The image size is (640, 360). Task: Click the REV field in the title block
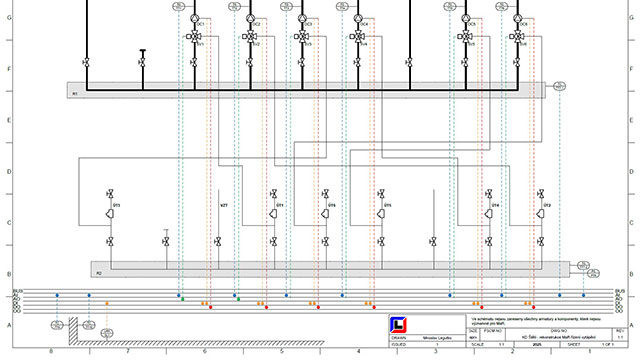tap(620, 334)
